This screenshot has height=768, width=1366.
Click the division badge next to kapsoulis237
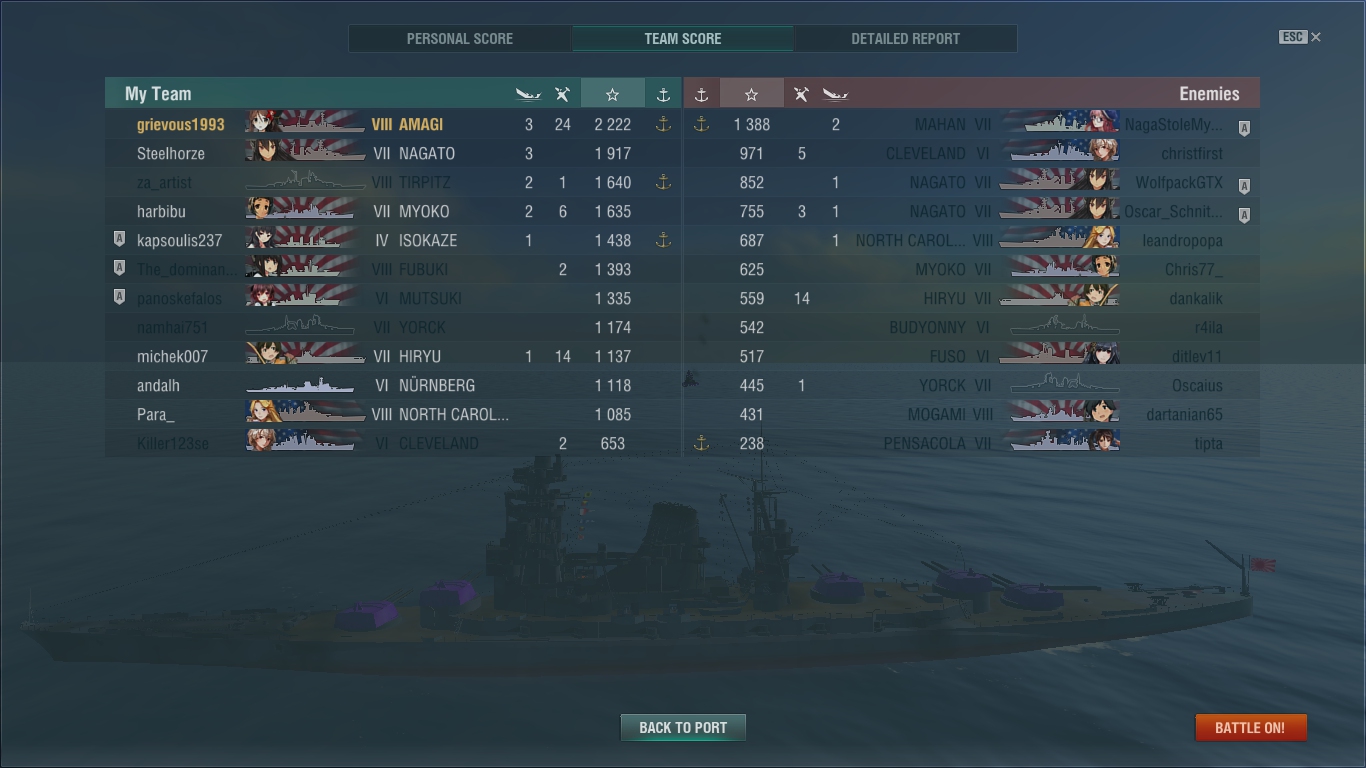119,240
